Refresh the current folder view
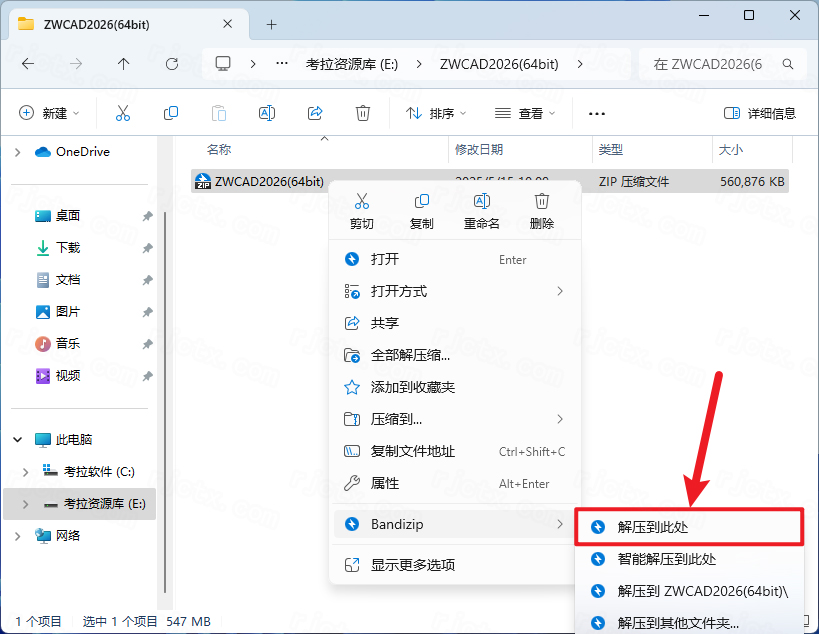819x634 pixels. pos(172,63)
